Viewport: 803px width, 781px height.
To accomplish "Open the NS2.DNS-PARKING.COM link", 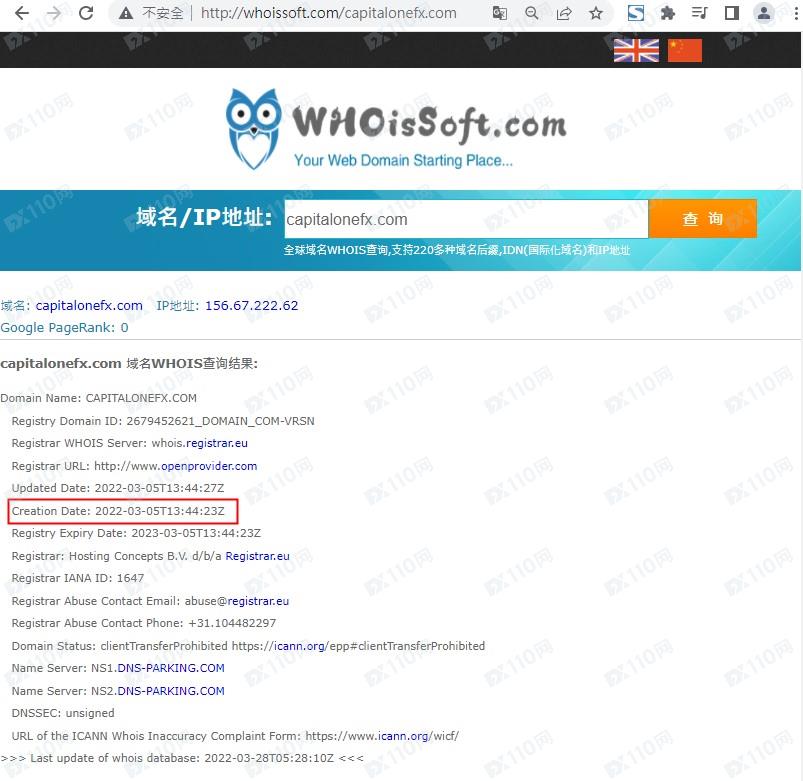I will [x=171, y=691].
